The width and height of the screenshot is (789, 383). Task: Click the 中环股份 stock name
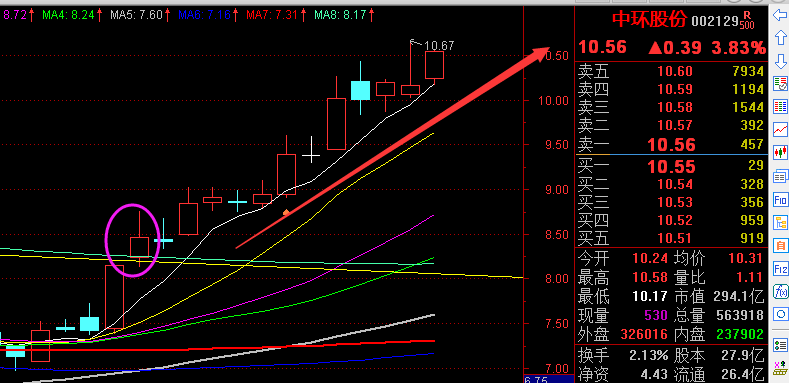coord(649,20)
